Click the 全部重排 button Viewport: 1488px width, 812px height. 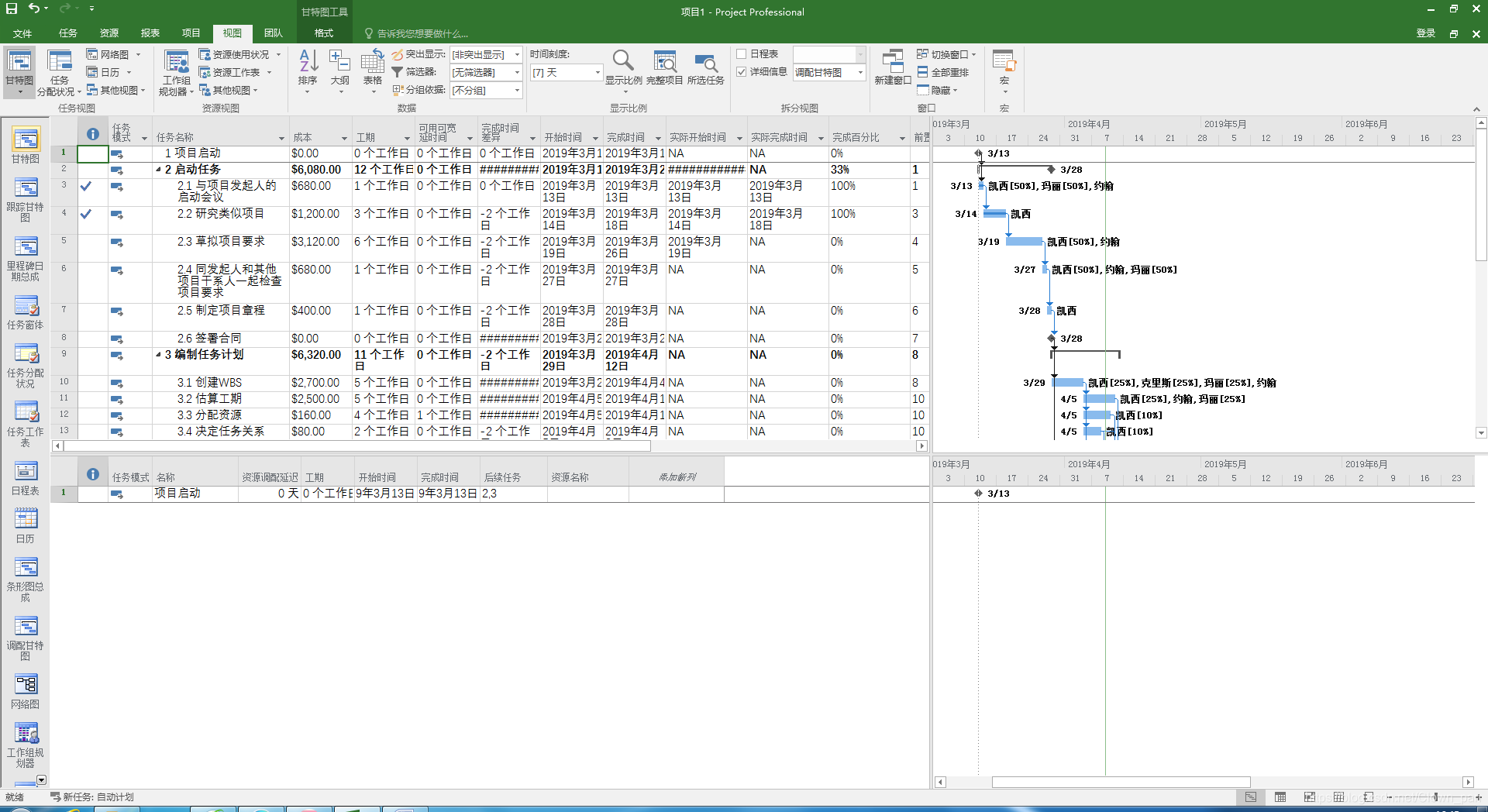click(943, 72)
